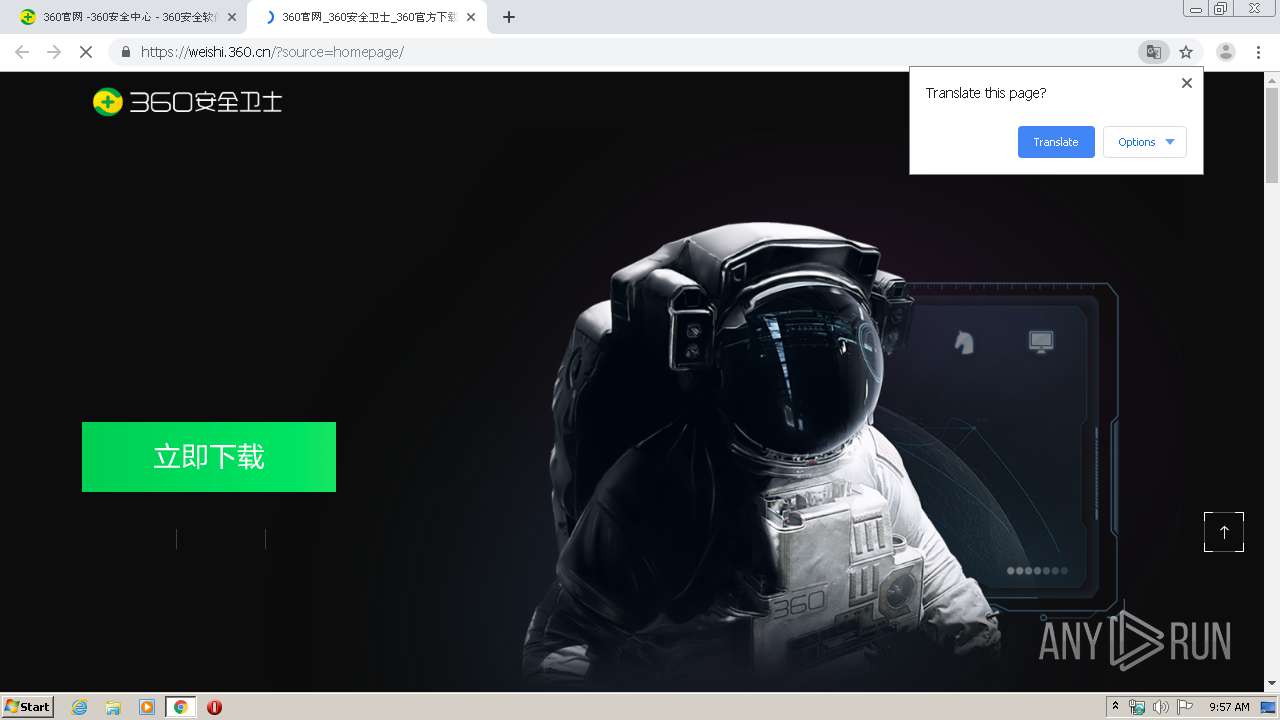Launch Internet Explorer from the taskbar
The image size is (1280, 720).
pyautogui.click(x=79, y=707)
